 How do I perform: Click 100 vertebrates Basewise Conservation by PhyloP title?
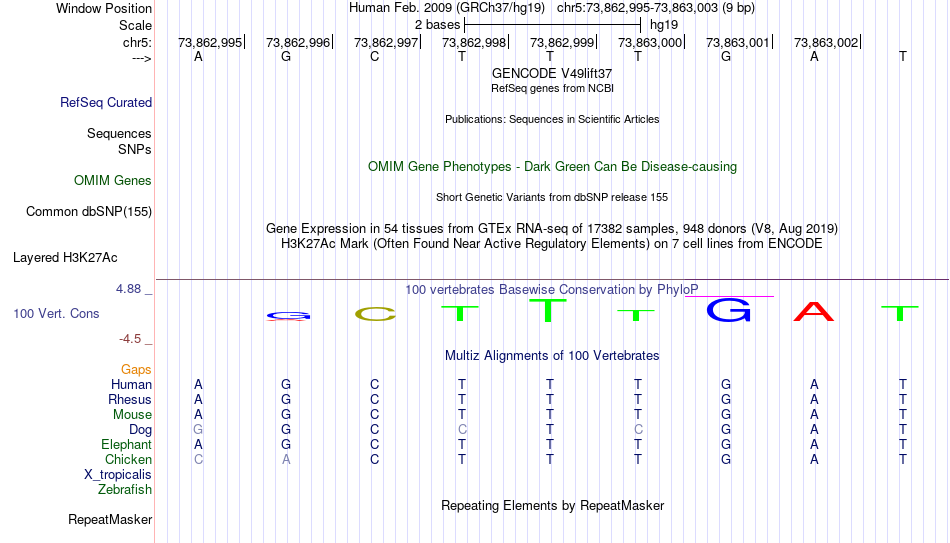pyautogui.click(x=552, y=290)
